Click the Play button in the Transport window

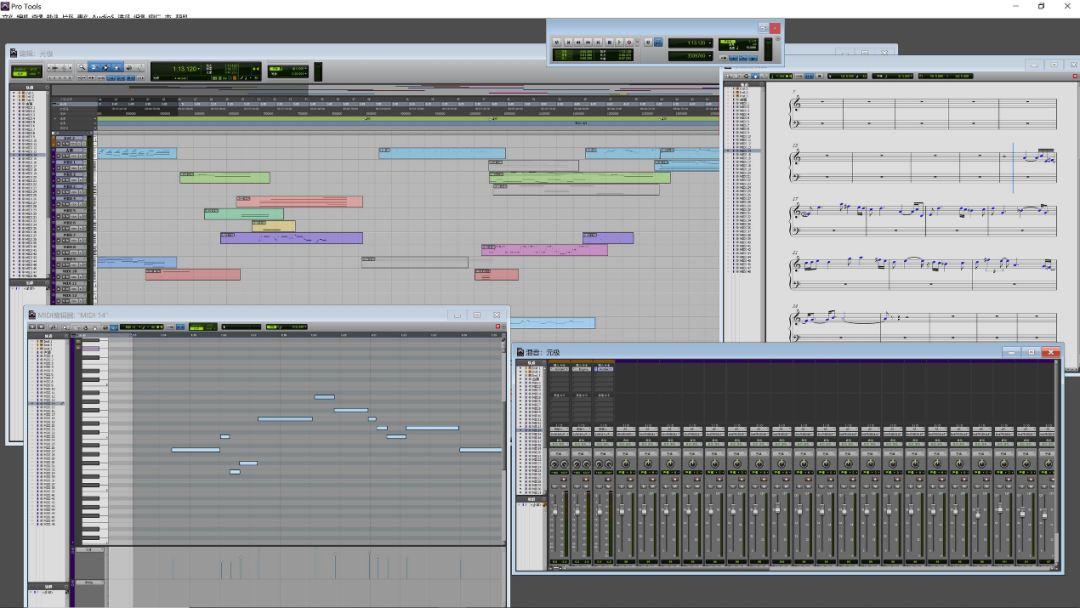[x=619, y=42]
